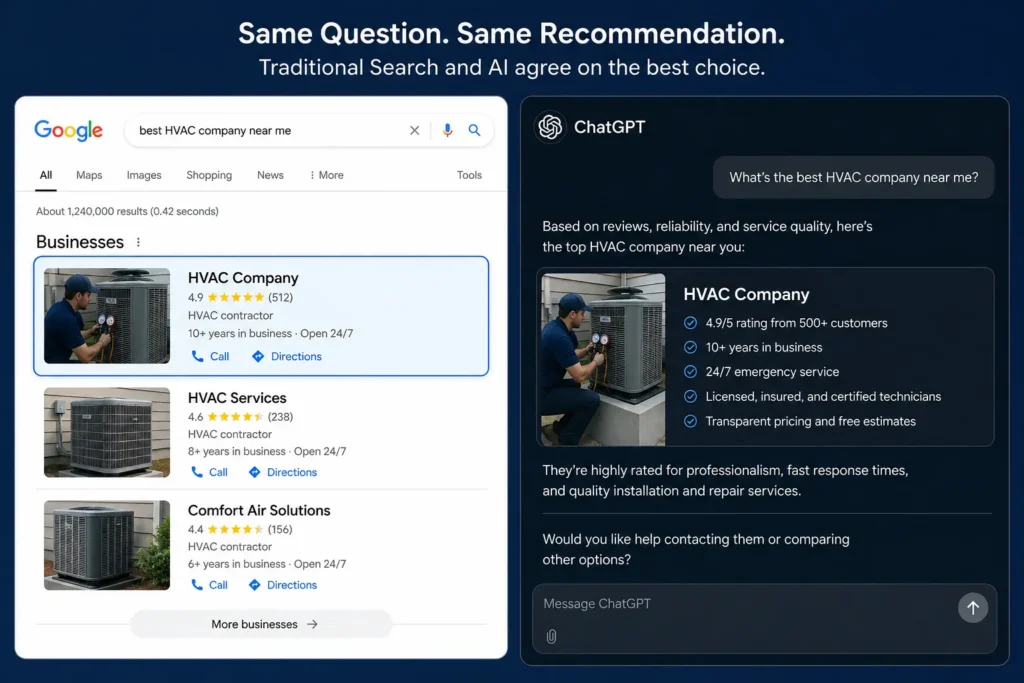The height and width of the screenshot is (683, 1024).
Task: Click the Google logo
Action: tap(69, 131)
